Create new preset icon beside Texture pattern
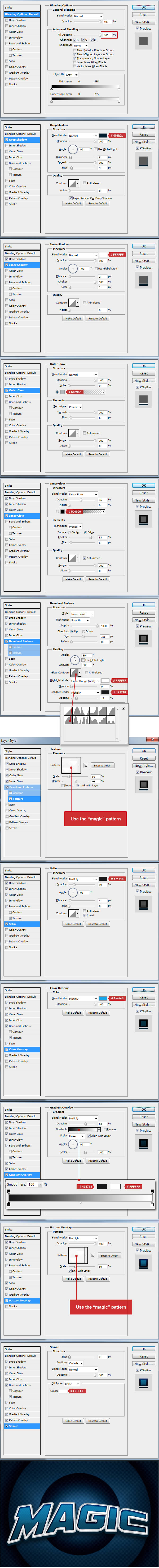 click(x=86, y=766)
